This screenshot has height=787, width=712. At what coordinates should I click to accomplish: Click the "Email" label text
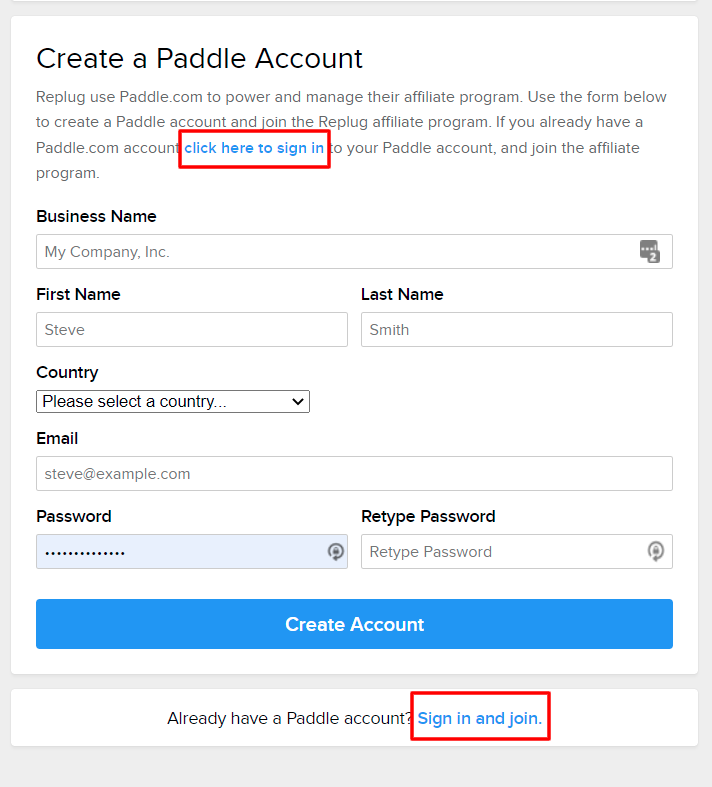tap(57, 438)
